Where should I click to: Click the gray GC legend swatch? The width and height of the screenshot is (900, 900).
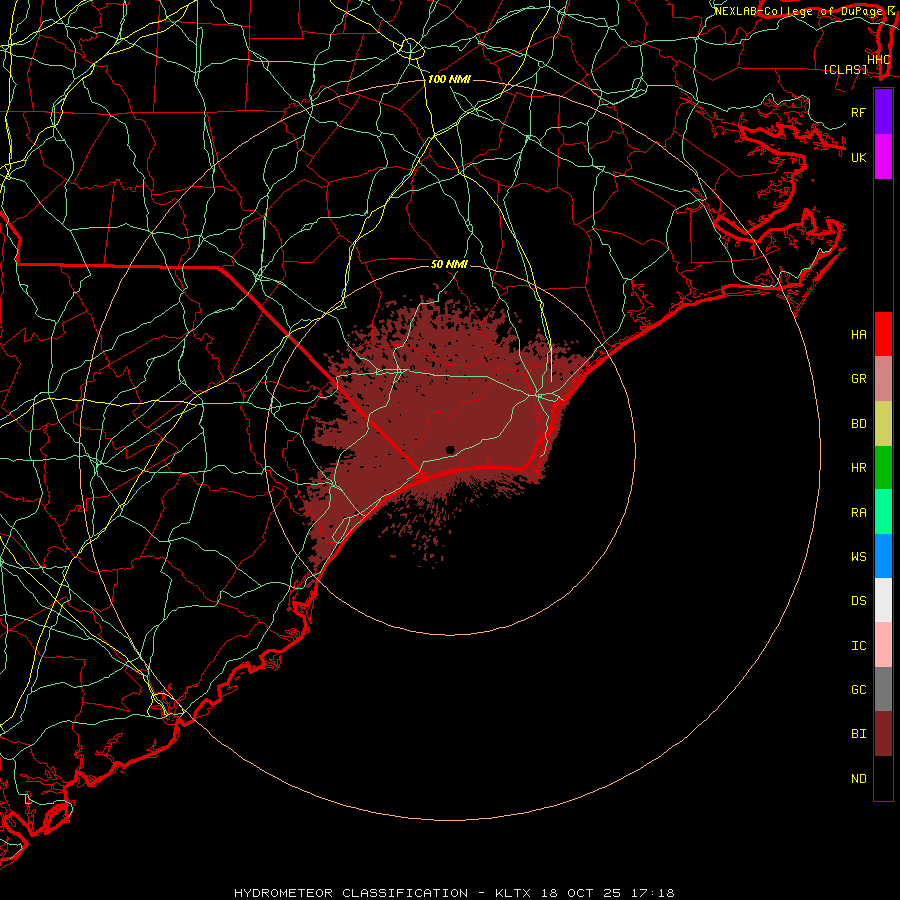pos(883,689)
